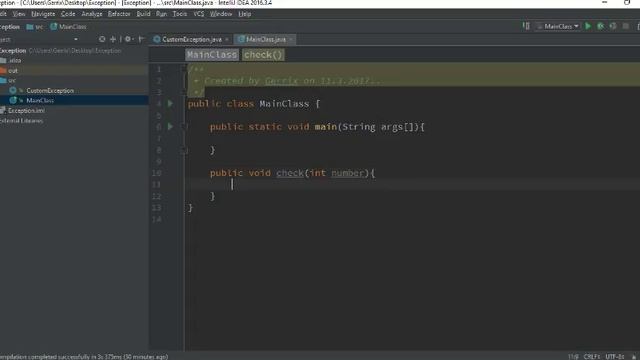
Task: Select MainClass in the navigation bar
Action: point(68,27)
